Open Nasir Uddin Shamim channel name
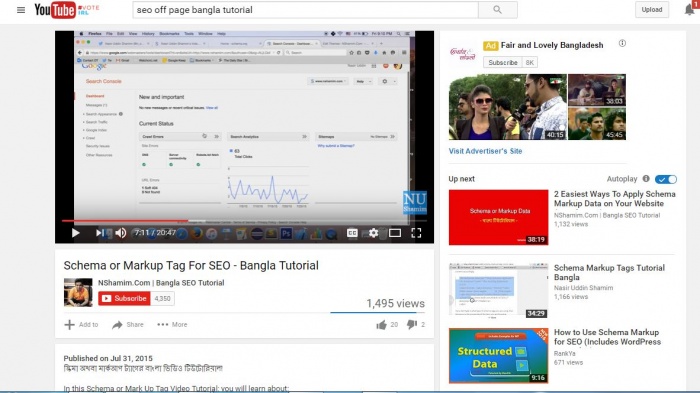This screenshot has height=393, width=700. click(x=583, y=288)
